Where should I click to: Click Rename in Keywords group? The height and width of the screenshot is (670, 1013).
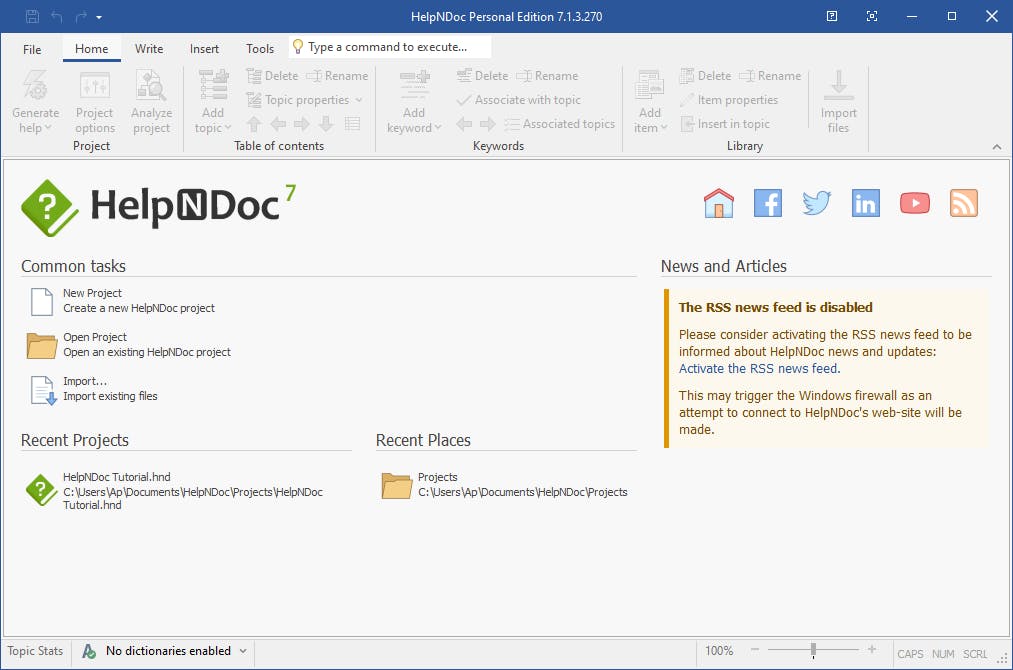547,76
